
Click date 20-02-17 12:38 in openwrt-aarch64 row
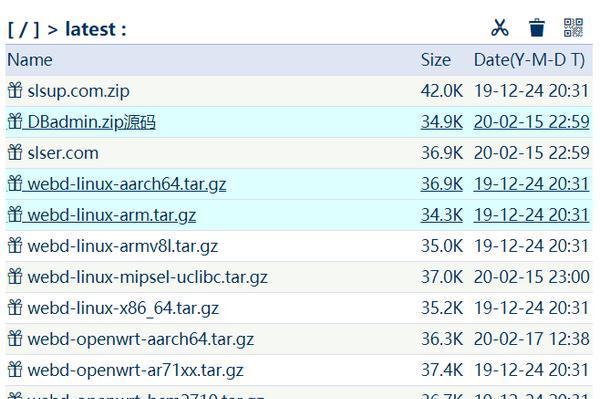532,339
